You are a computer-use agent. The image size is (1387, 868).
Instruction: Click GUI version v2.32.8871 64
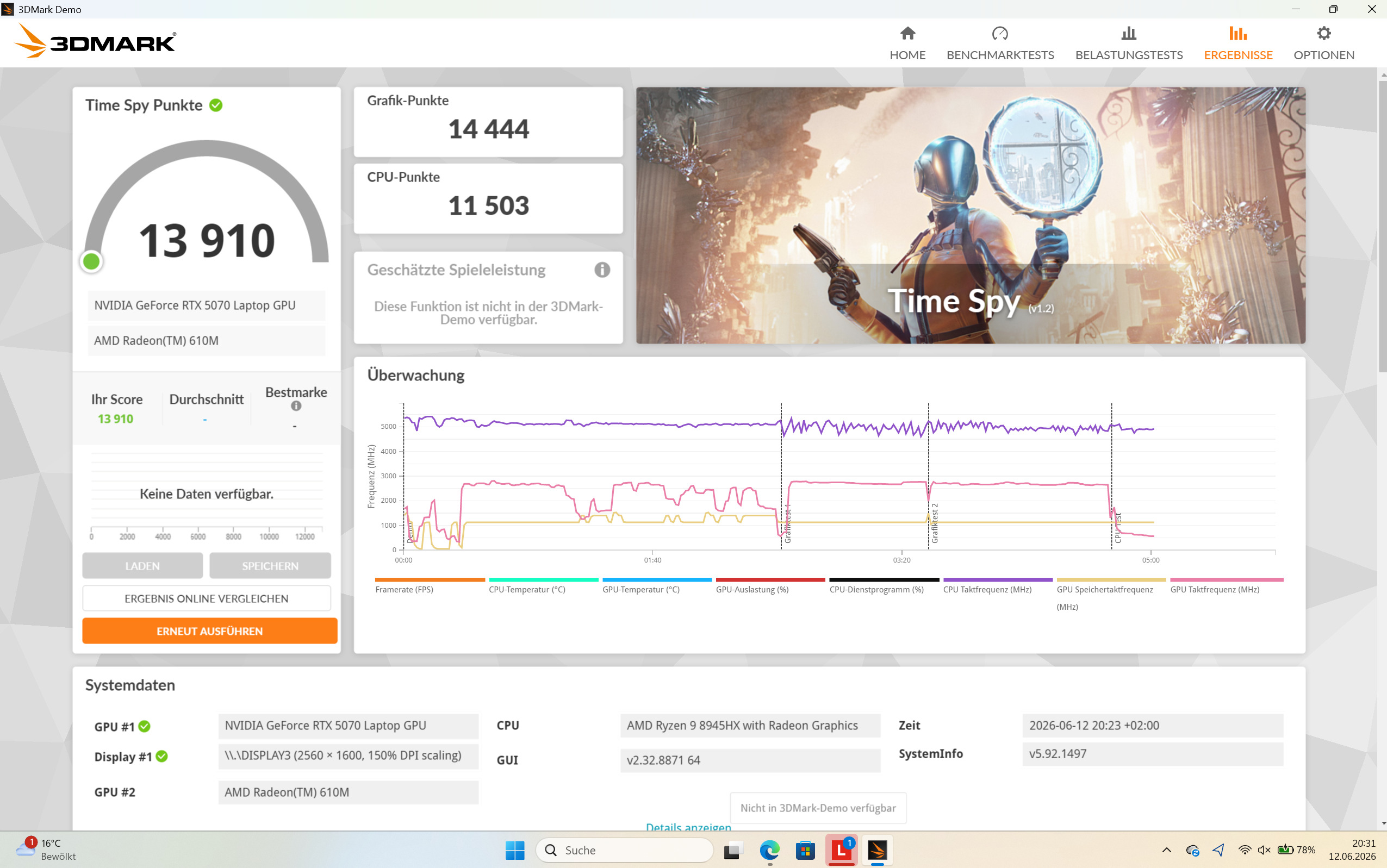(x=750, y=760)
